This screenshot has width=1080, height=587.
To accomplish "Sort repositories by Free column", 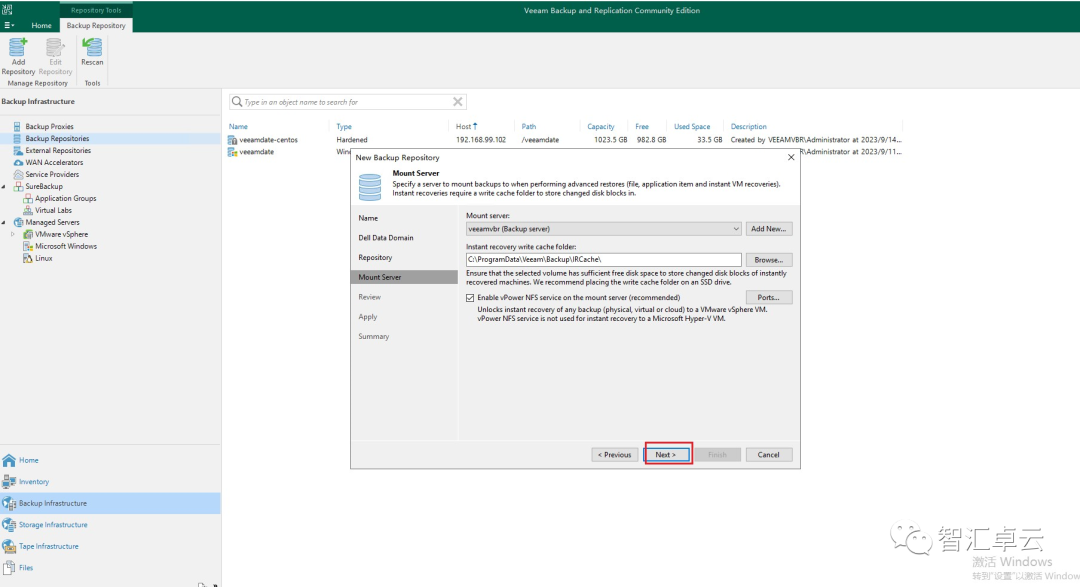I will pos(642,127).
